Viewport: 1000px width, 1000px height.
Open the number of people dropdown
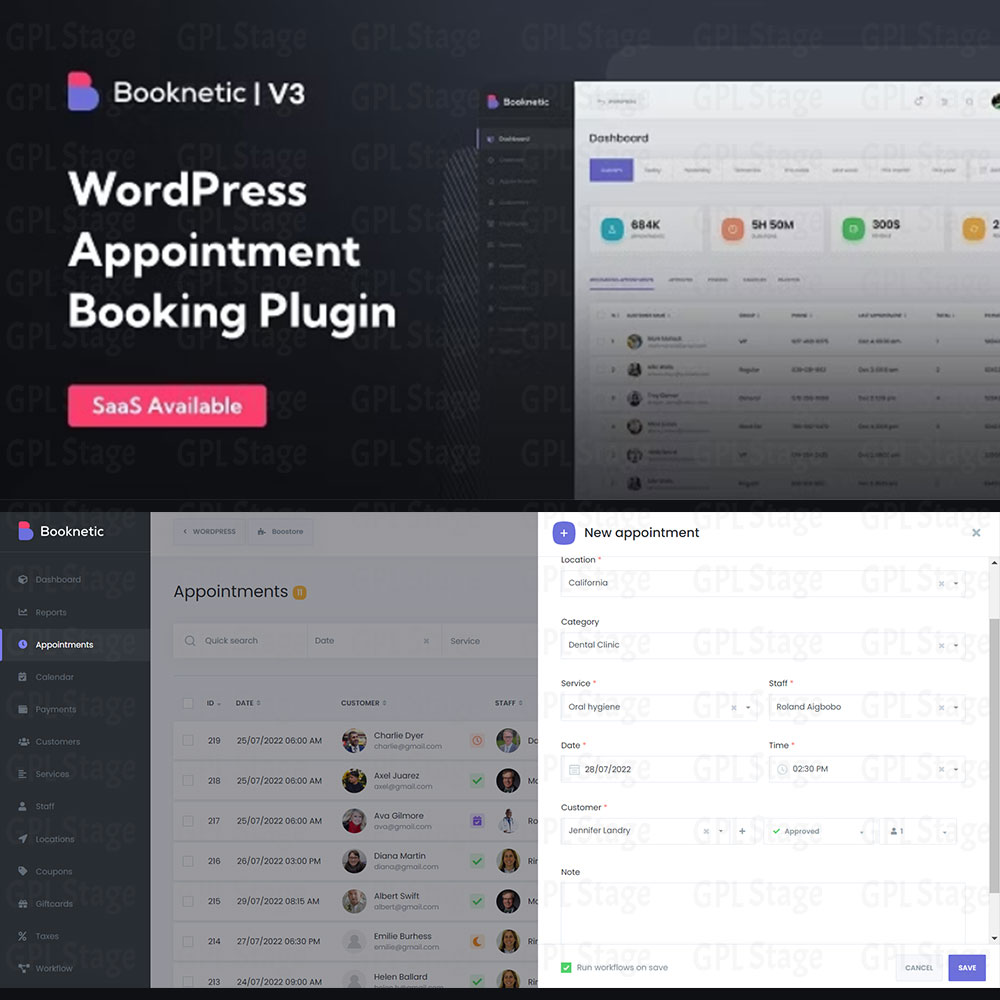point(918,831)
